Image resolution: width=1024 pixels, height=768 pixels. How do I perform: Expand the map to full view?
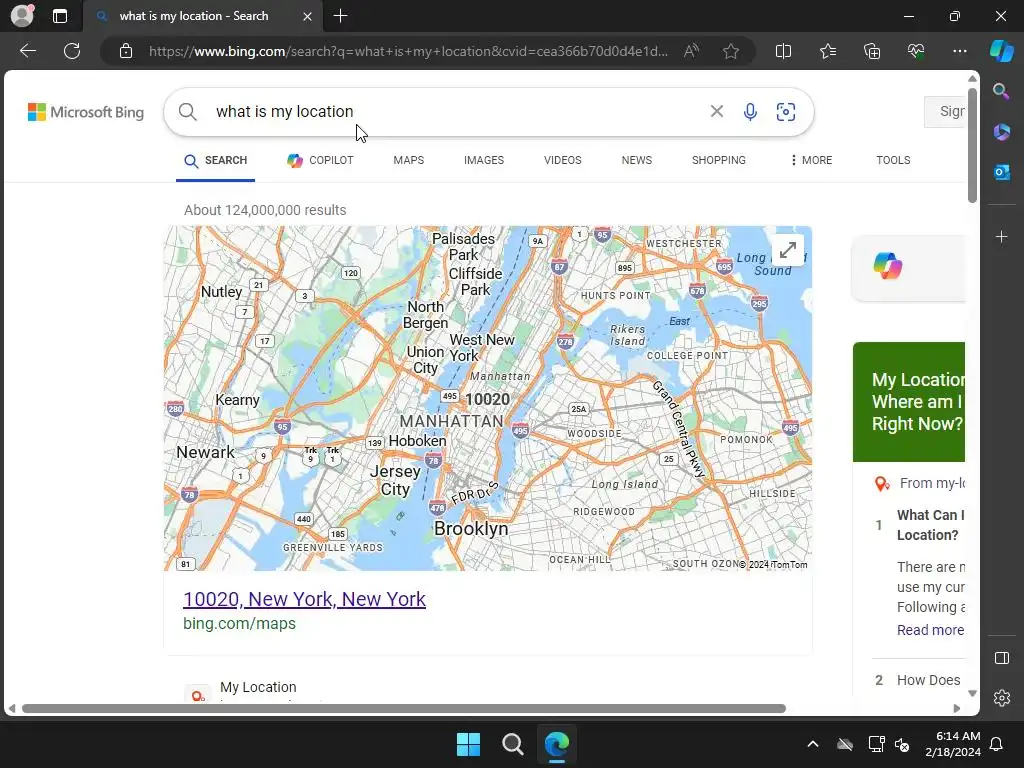pos(788,250)
